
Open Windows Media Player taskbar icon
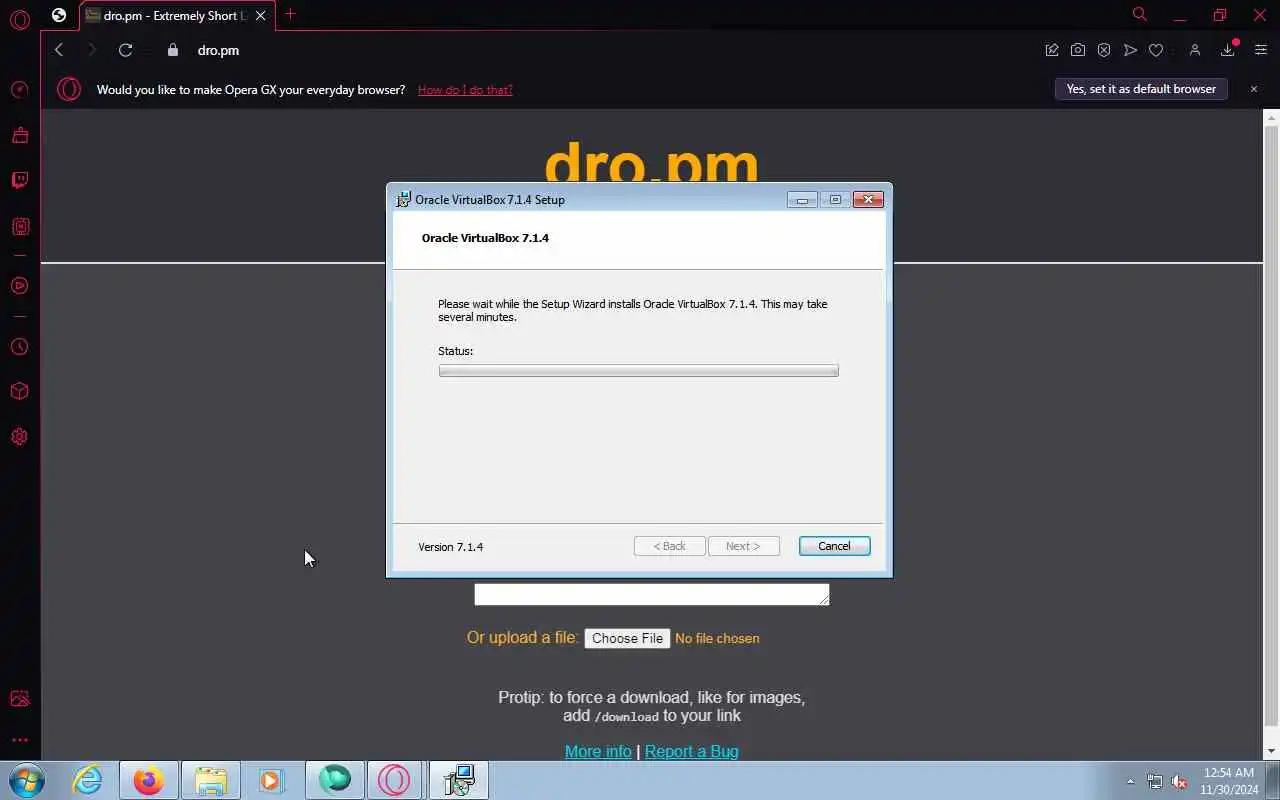pos(272,780)
